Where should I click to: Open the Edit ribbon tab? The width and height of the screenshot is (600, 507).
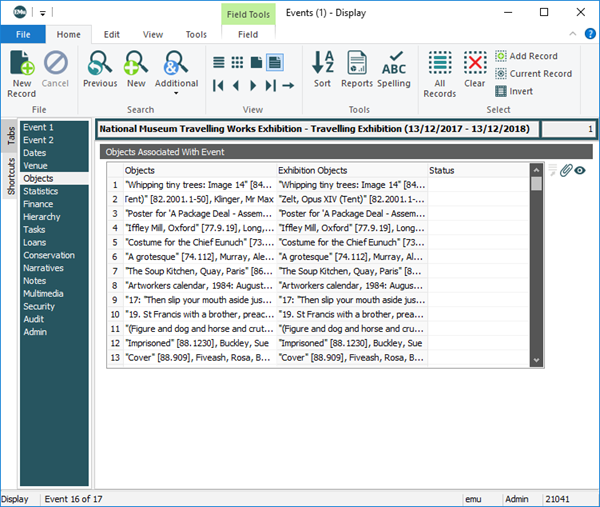pyautogui.click(x=112, y=34)
